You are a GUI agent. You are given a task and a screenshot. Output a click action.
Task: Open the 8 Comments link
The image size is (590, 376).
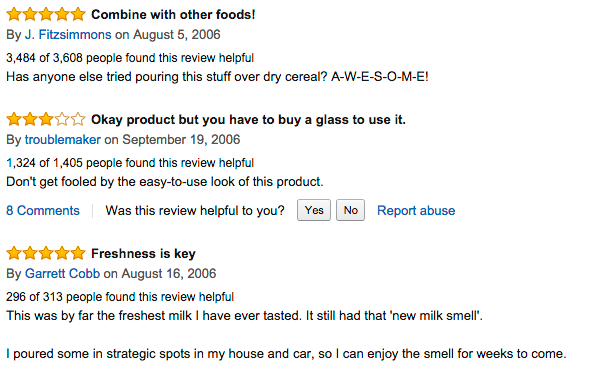point(43,210)
